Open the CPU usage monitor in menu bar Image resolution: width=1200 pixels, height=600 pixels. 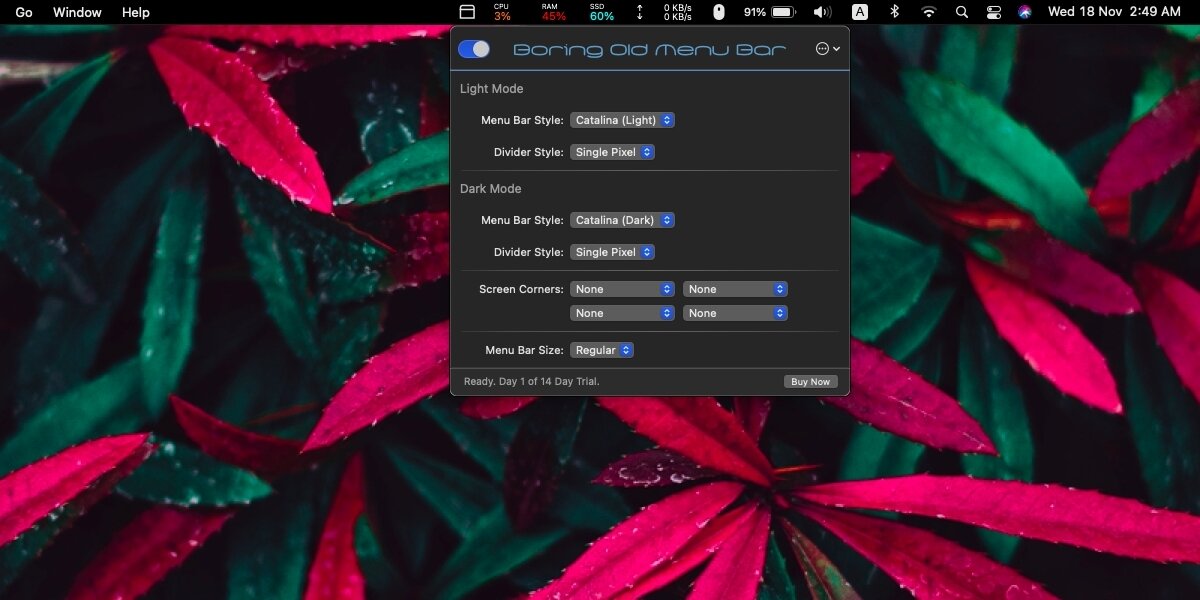pyautogui.click(x=502, y=12)
